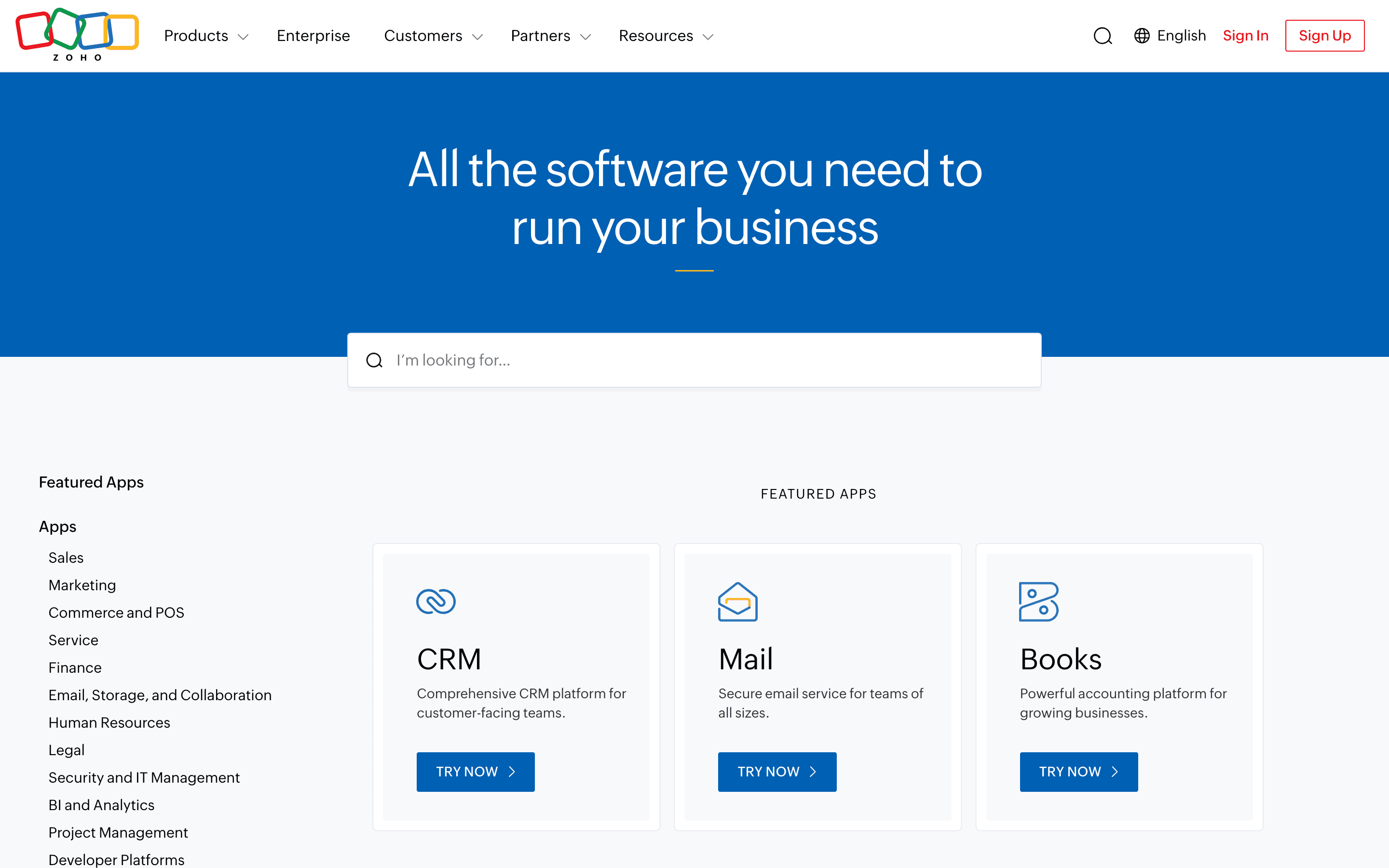Click the Books accounting app icon
Viewport: 1389px width, 868px height.
1039,602
